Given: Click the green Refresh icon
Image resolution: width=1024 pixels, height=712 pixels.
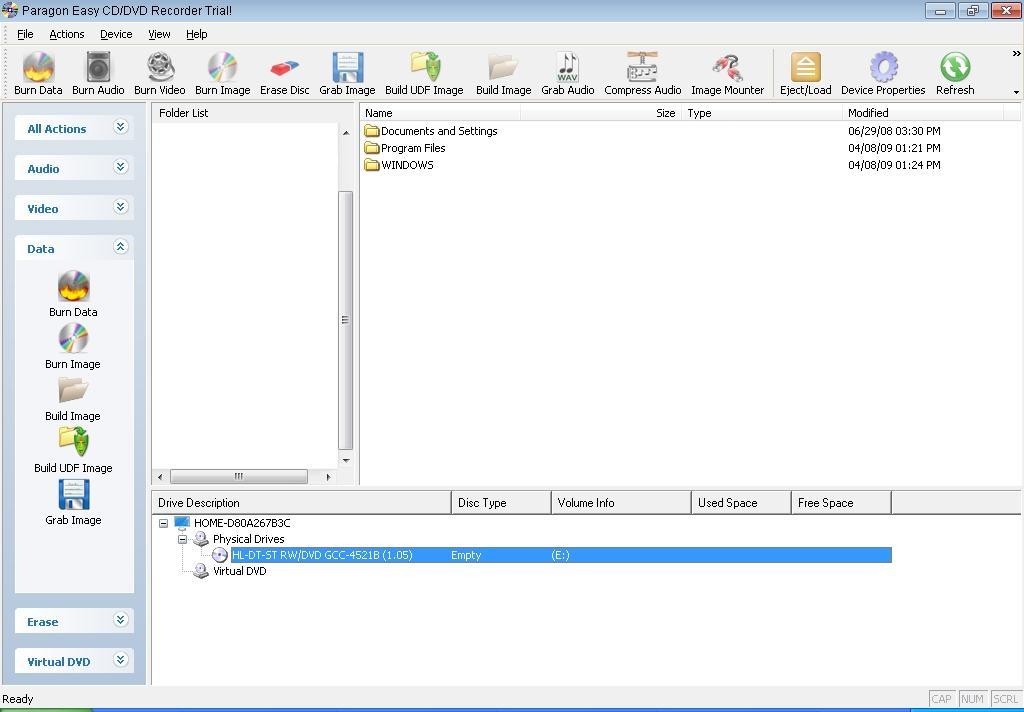Looking at the screenshot, I should click(x=955, y=67).
